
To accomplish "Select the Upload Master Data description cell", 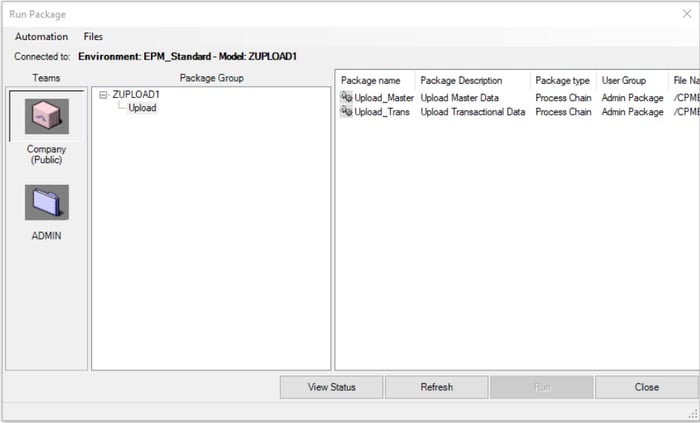I will 461,98.
